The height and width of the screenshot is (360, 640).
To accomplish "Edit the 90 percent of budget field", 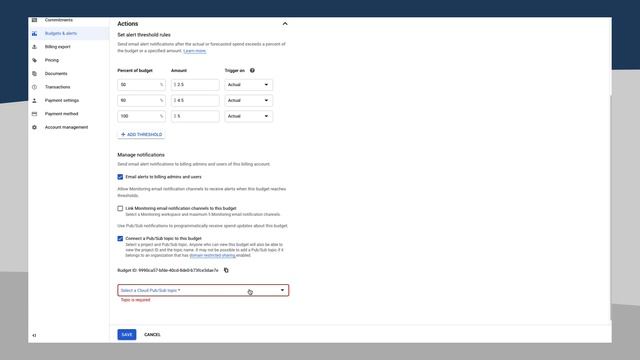I will click(141, 100).
